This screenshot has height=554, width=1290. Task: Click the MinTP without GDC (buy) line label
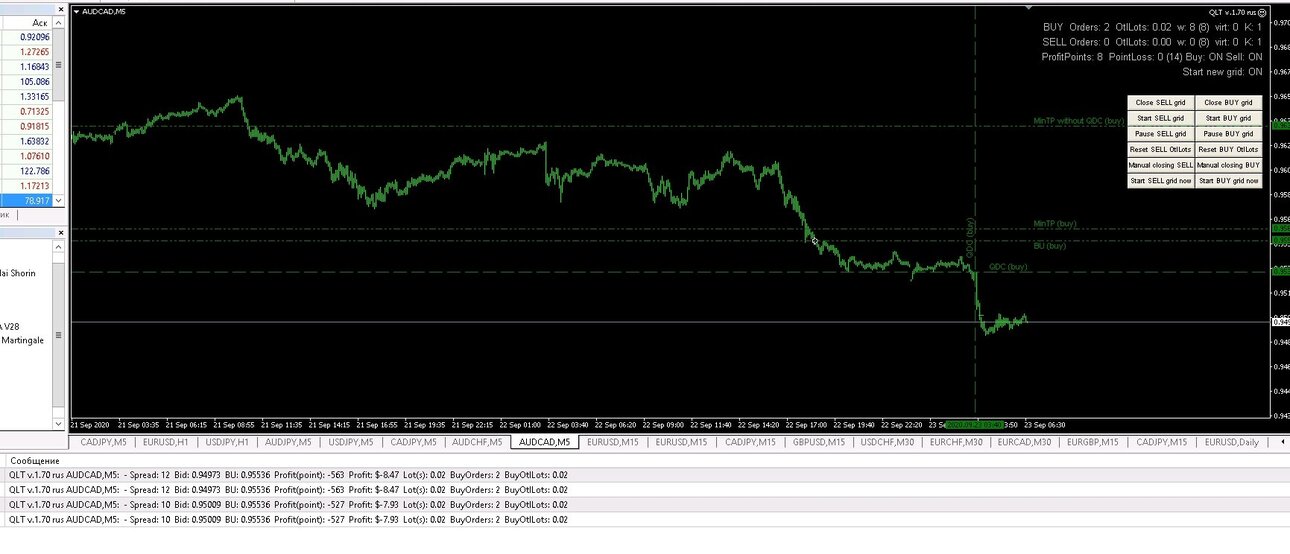coord(1078,120)
